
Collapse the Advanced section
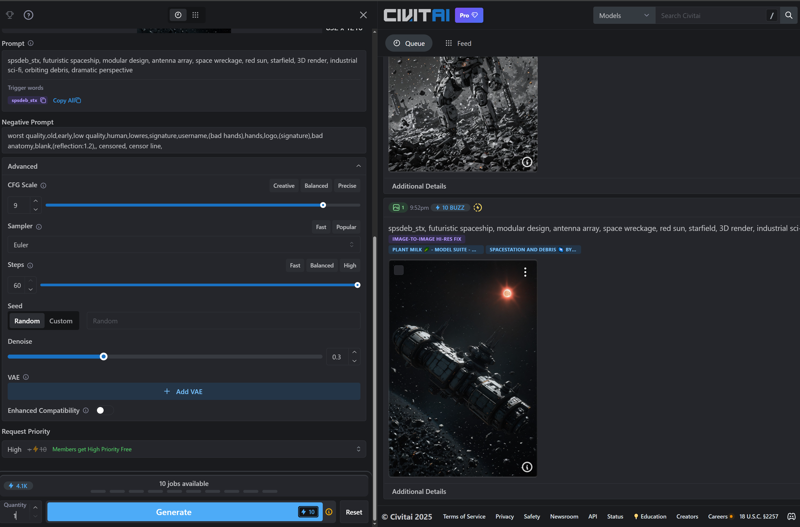point(358,166)
